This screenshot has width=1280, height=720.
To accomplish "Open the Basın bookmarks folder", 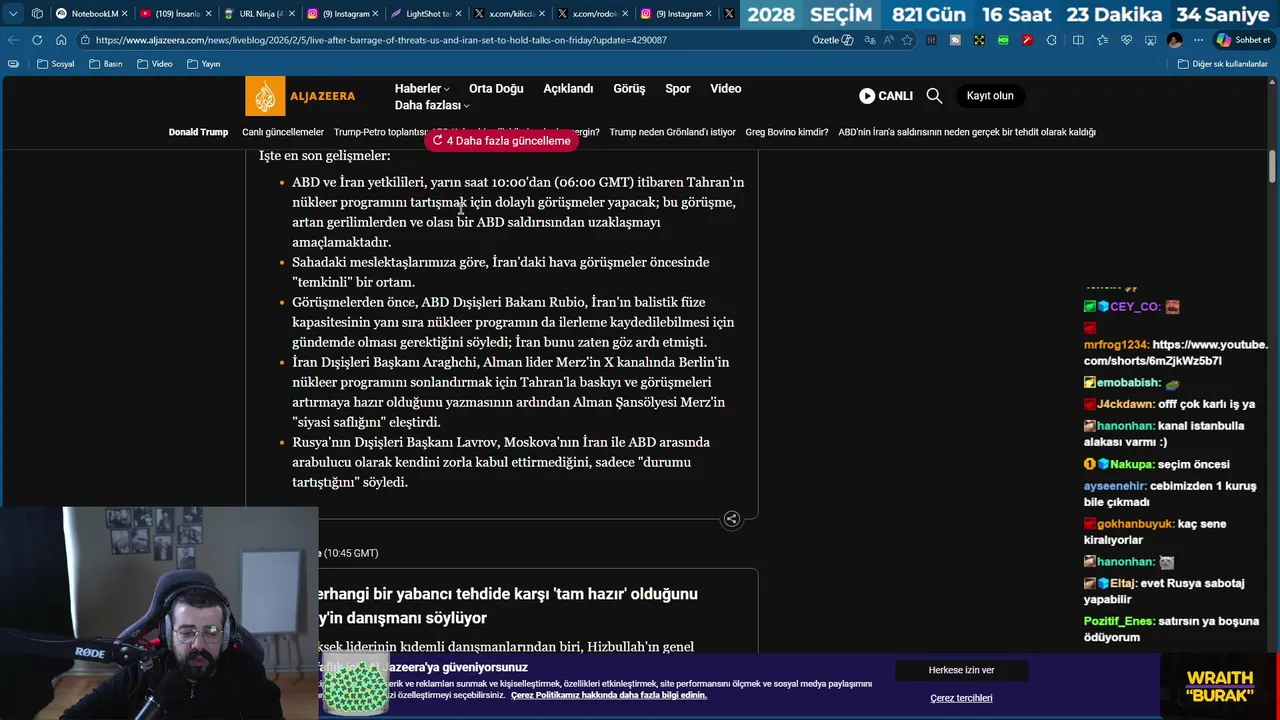I will coord(106,64).
